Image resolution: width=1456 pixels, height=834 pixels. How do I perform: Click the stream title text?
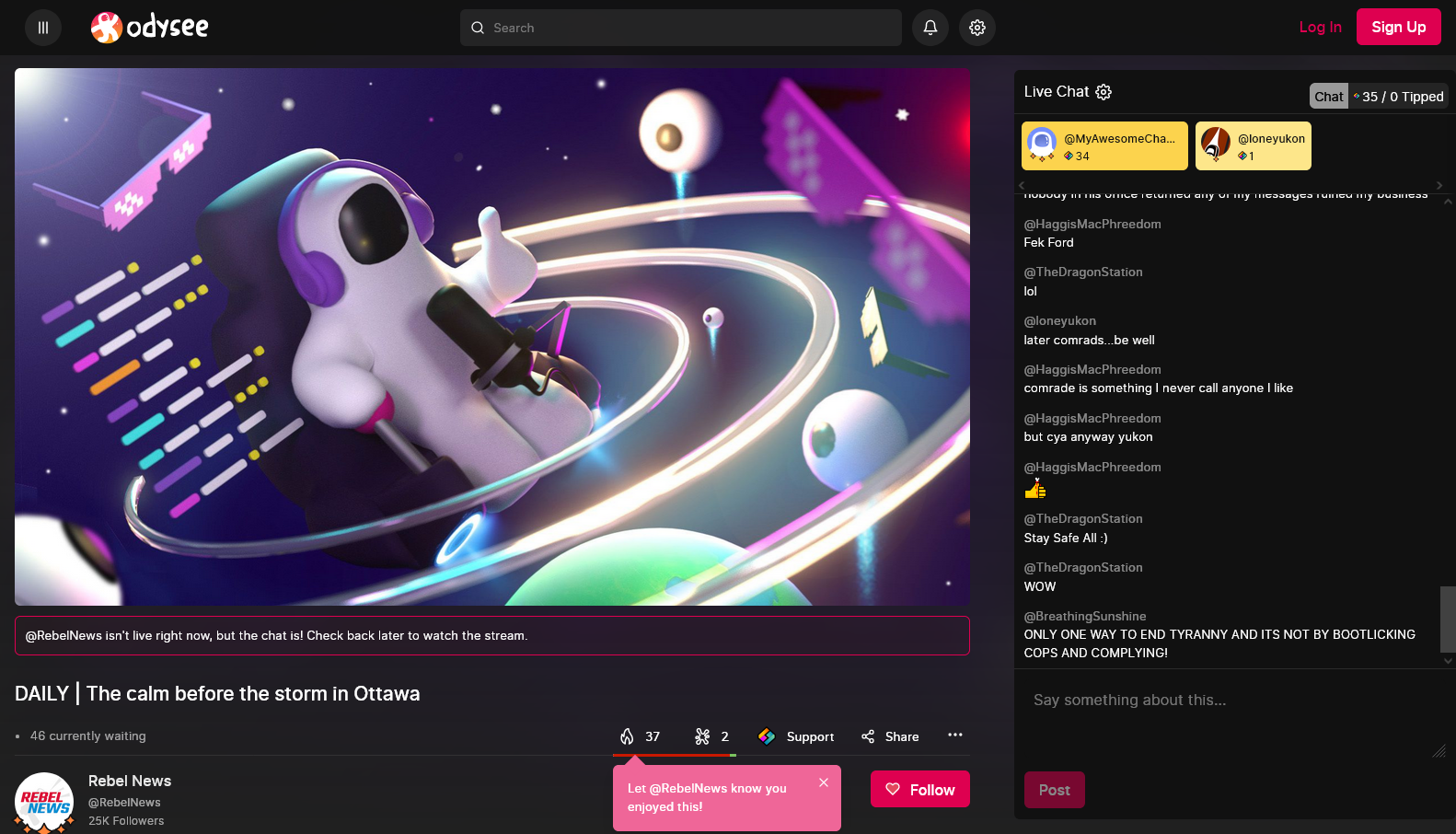[x=217, y=693]
